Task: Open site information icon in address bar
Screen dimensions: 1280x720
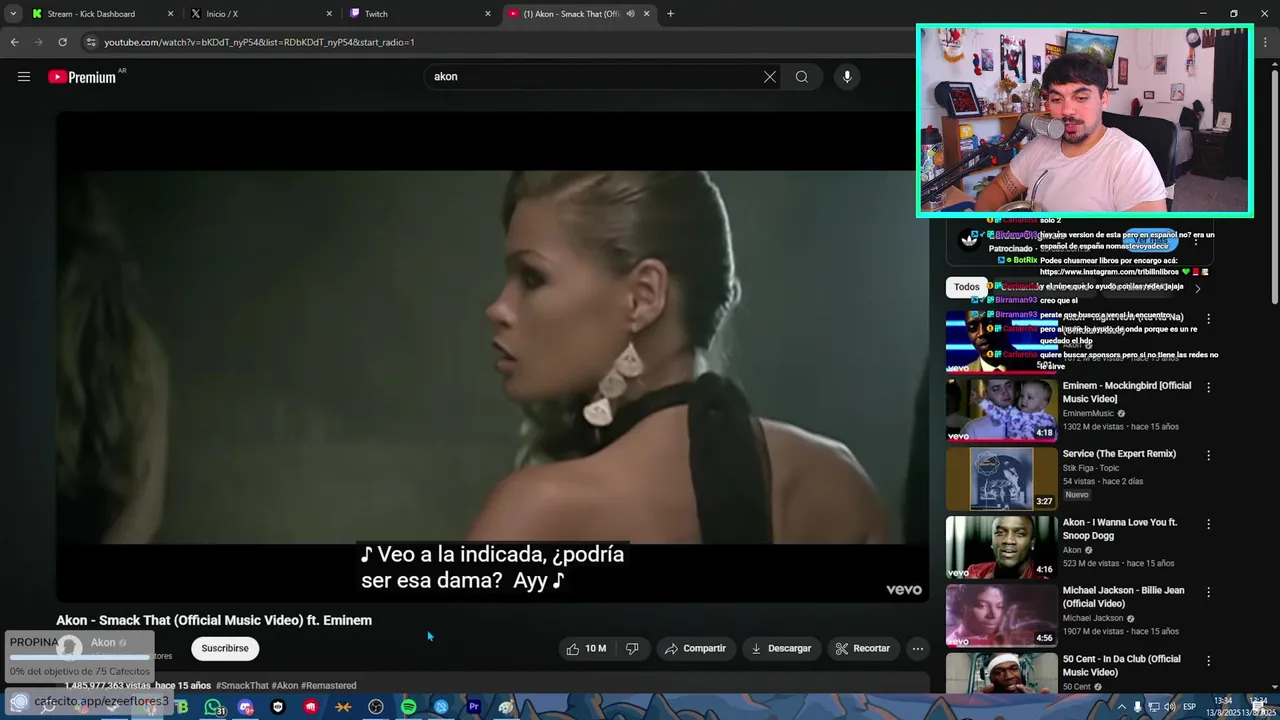Action: (x=91, y=42)
